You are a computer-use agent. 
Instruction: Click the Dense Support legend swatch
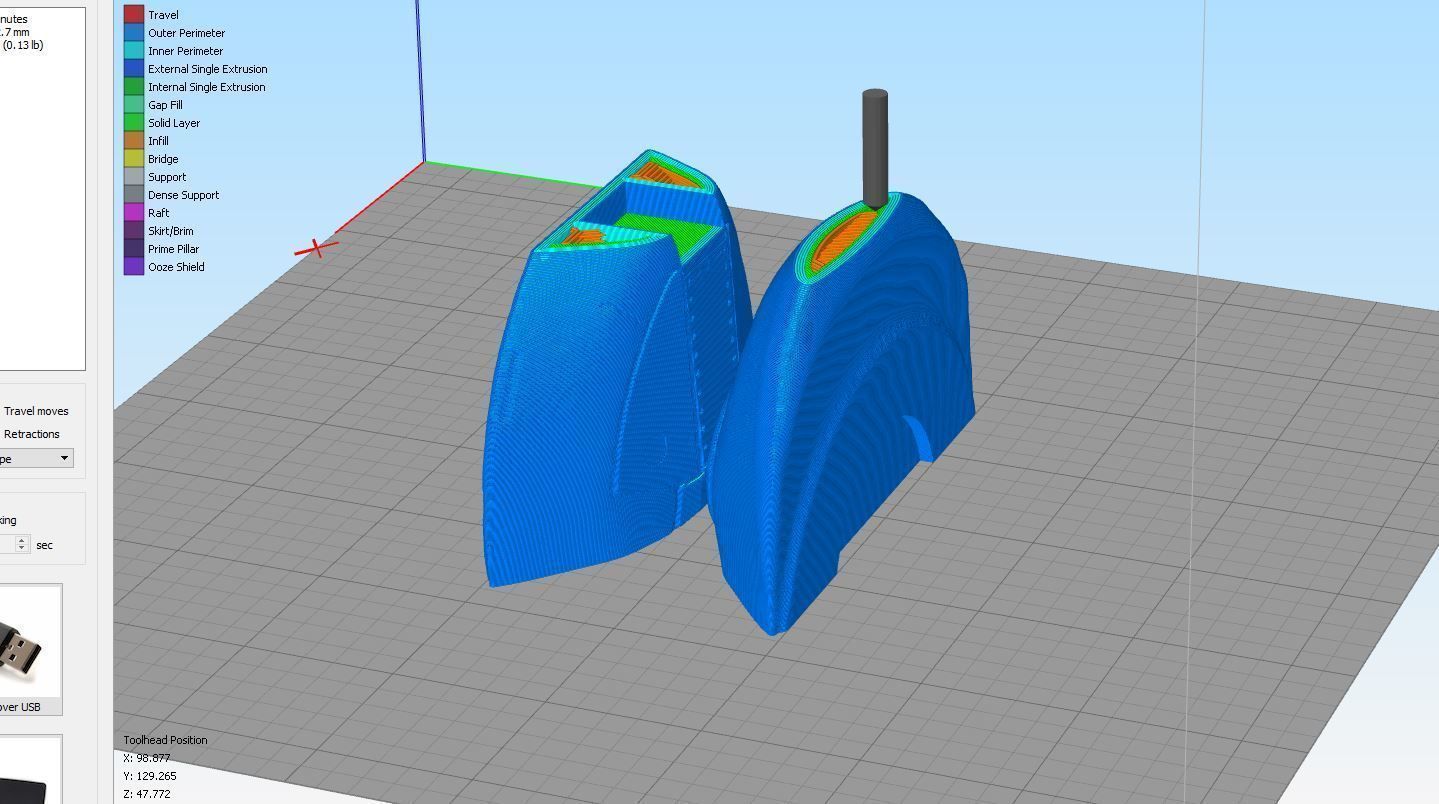click(133, 195)
